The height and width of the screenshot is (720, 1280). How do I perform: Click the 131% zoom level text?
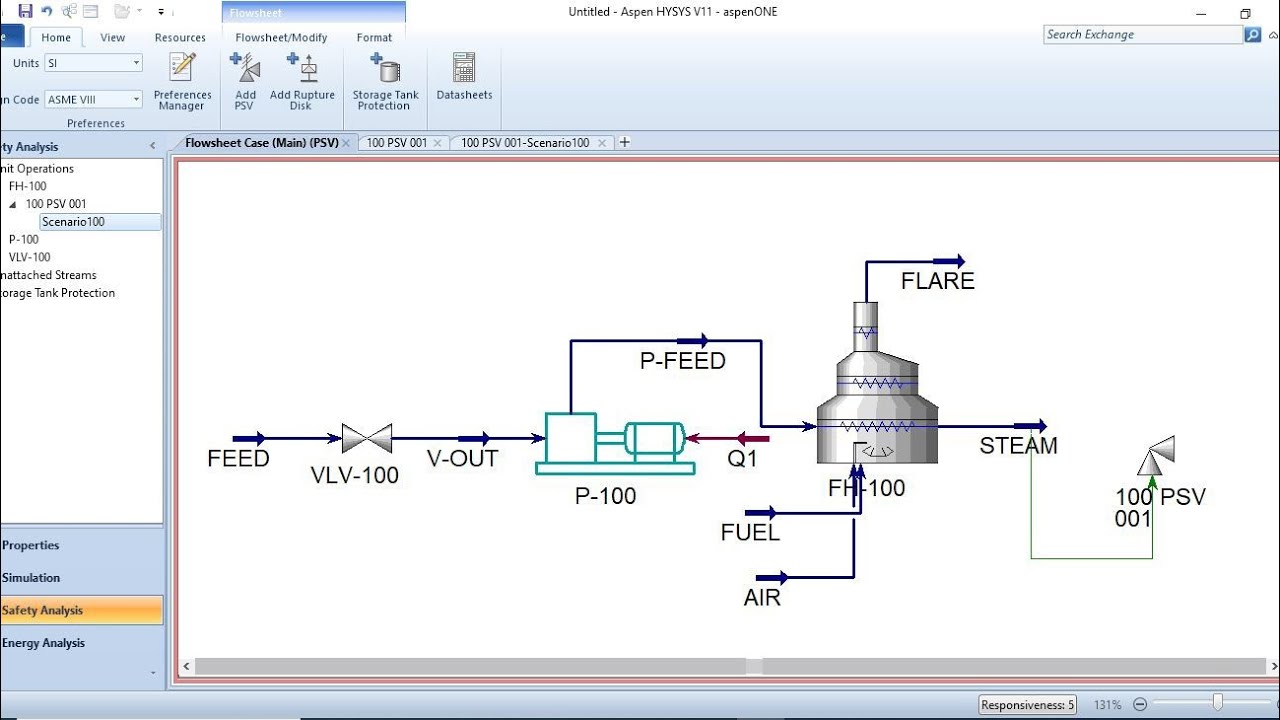1107,705
